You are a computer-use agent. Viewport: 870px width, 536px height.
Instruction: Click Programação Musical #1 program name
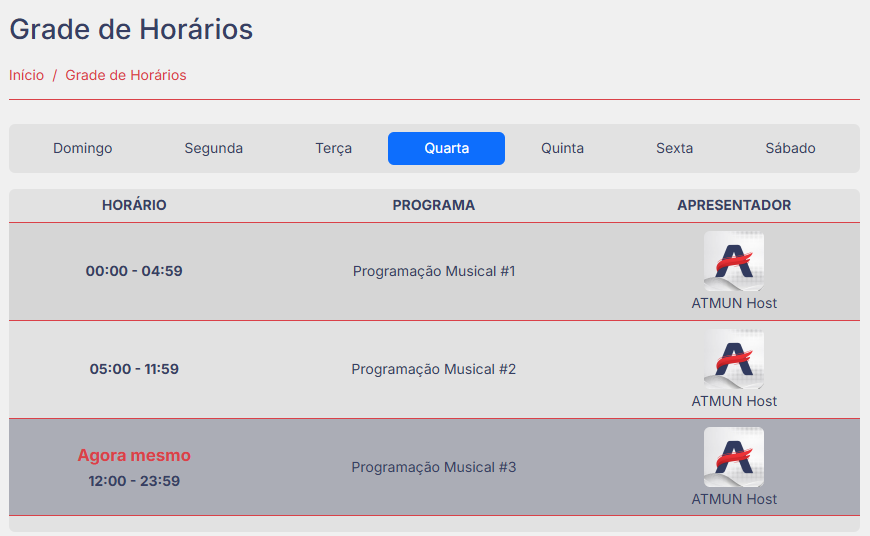pos(434,271)
